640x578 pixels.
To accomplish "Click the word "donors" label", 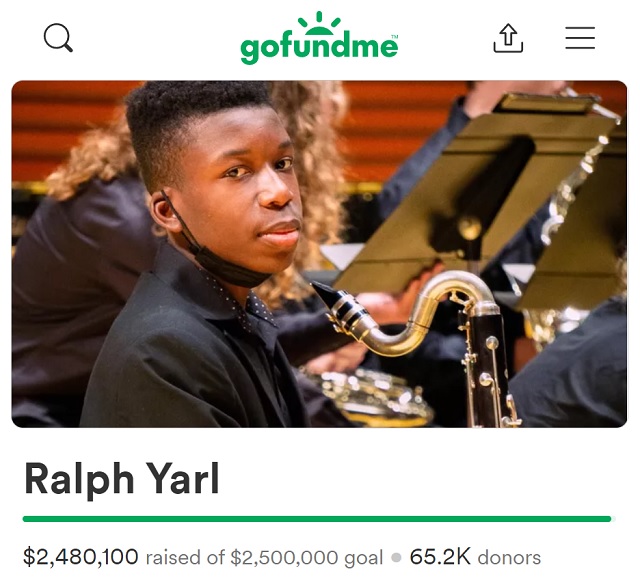I will pos(509,557).
